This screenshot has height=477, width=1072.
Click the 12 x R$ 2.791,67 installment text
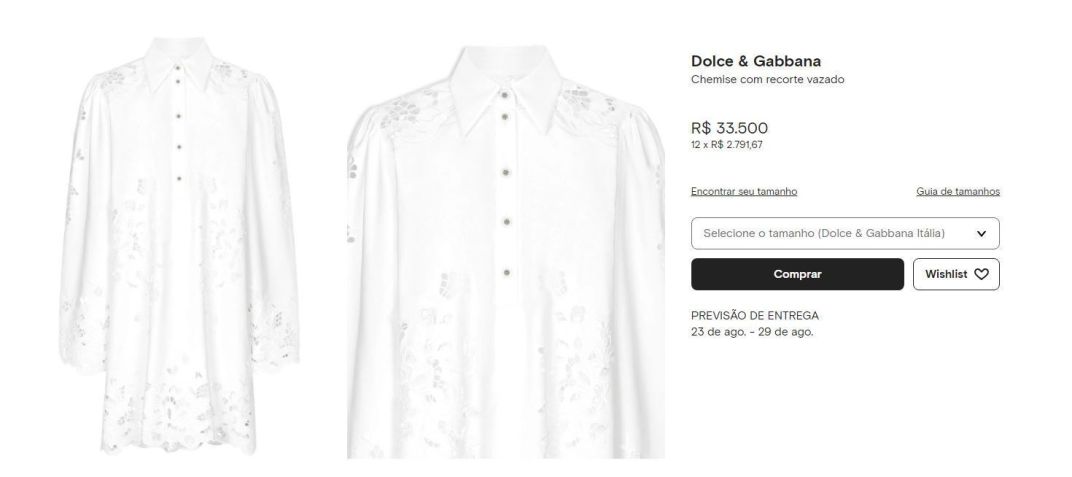click(x=727, y=145)
